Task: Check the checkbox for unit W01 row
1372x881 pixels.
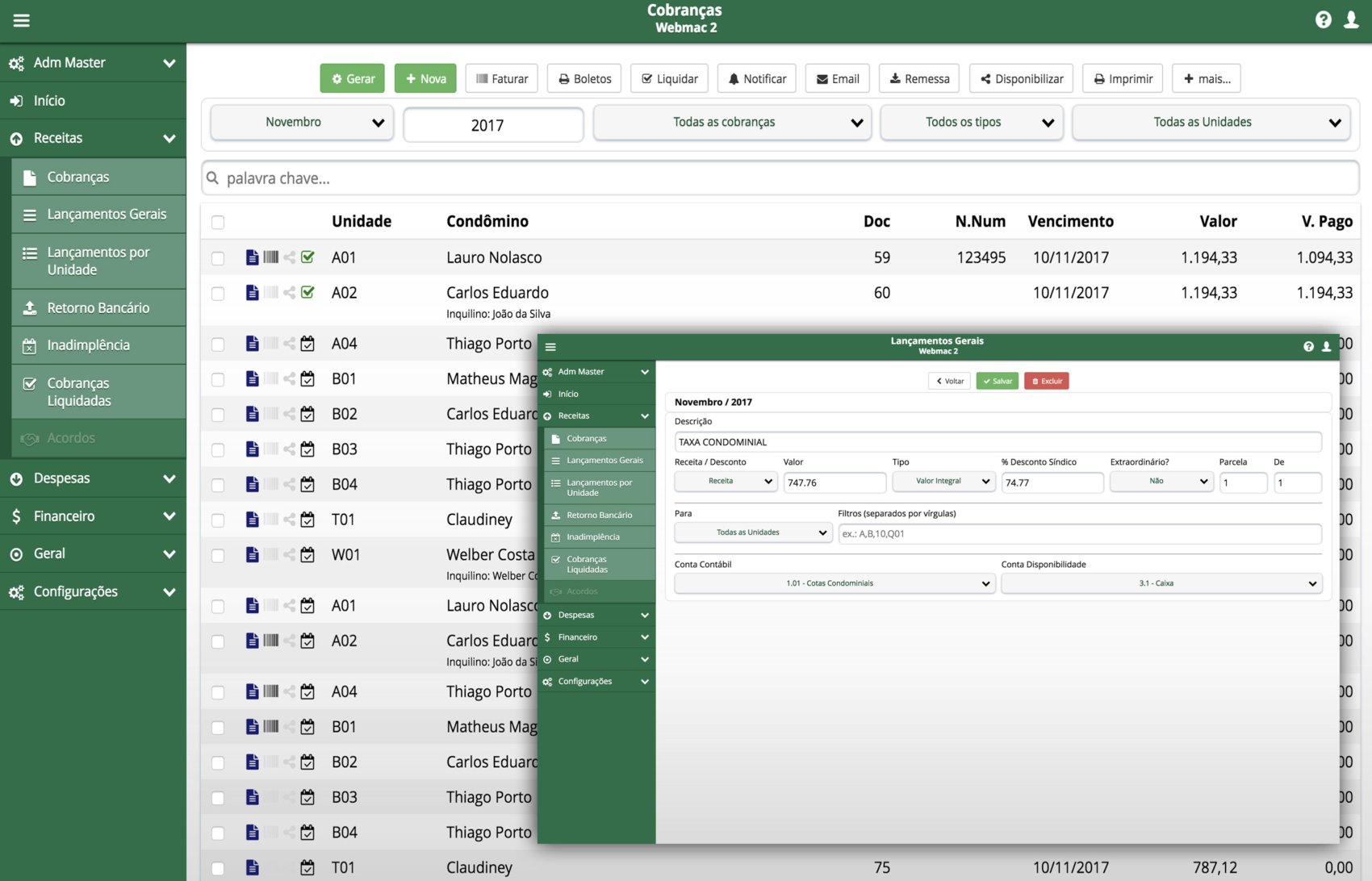Action: (x=218, y=556)
